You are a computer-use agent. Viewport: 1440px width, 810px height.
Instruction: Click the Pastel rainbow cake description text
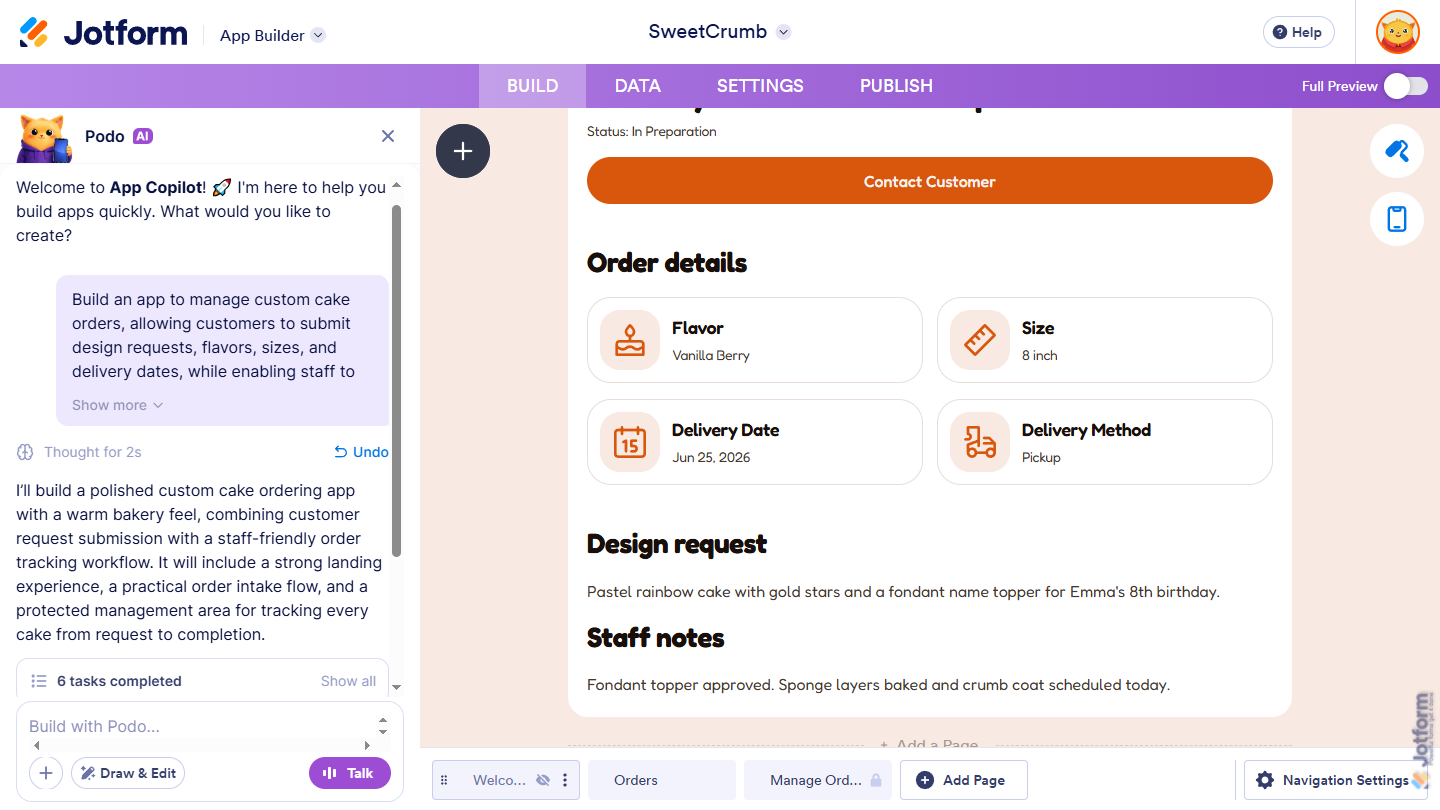tap(903, 591)
